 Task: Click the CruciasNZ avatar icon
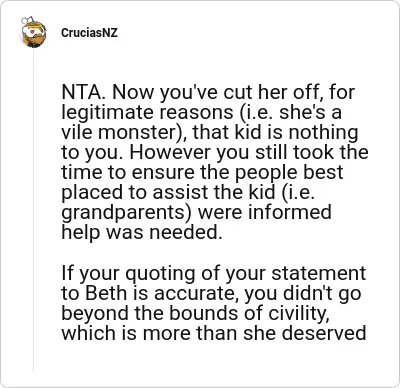pyautogui.click(x=33, y=32)
